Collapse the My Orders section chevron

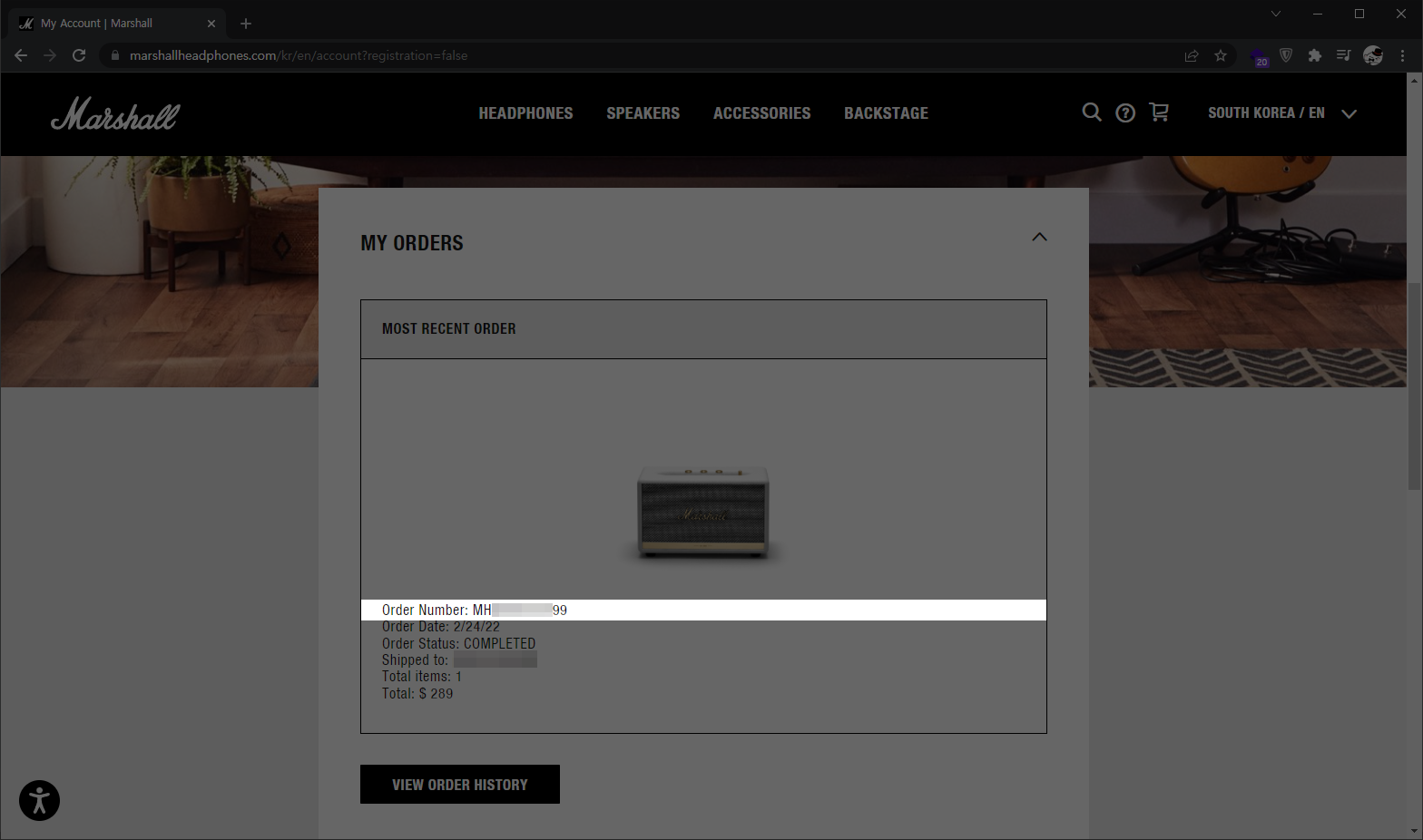tap(1040, 237)
